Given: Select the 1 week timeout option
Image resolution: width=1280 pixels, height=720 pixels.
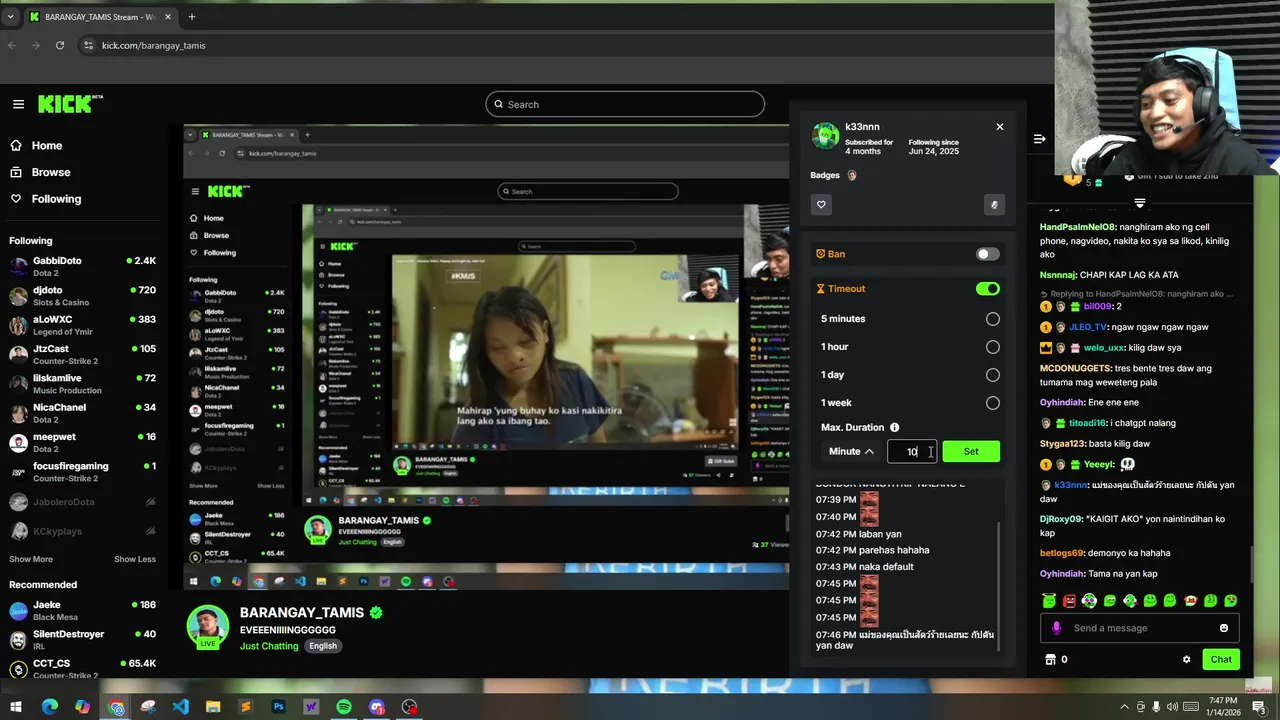Looking at the screenshot, I should 993,403.
